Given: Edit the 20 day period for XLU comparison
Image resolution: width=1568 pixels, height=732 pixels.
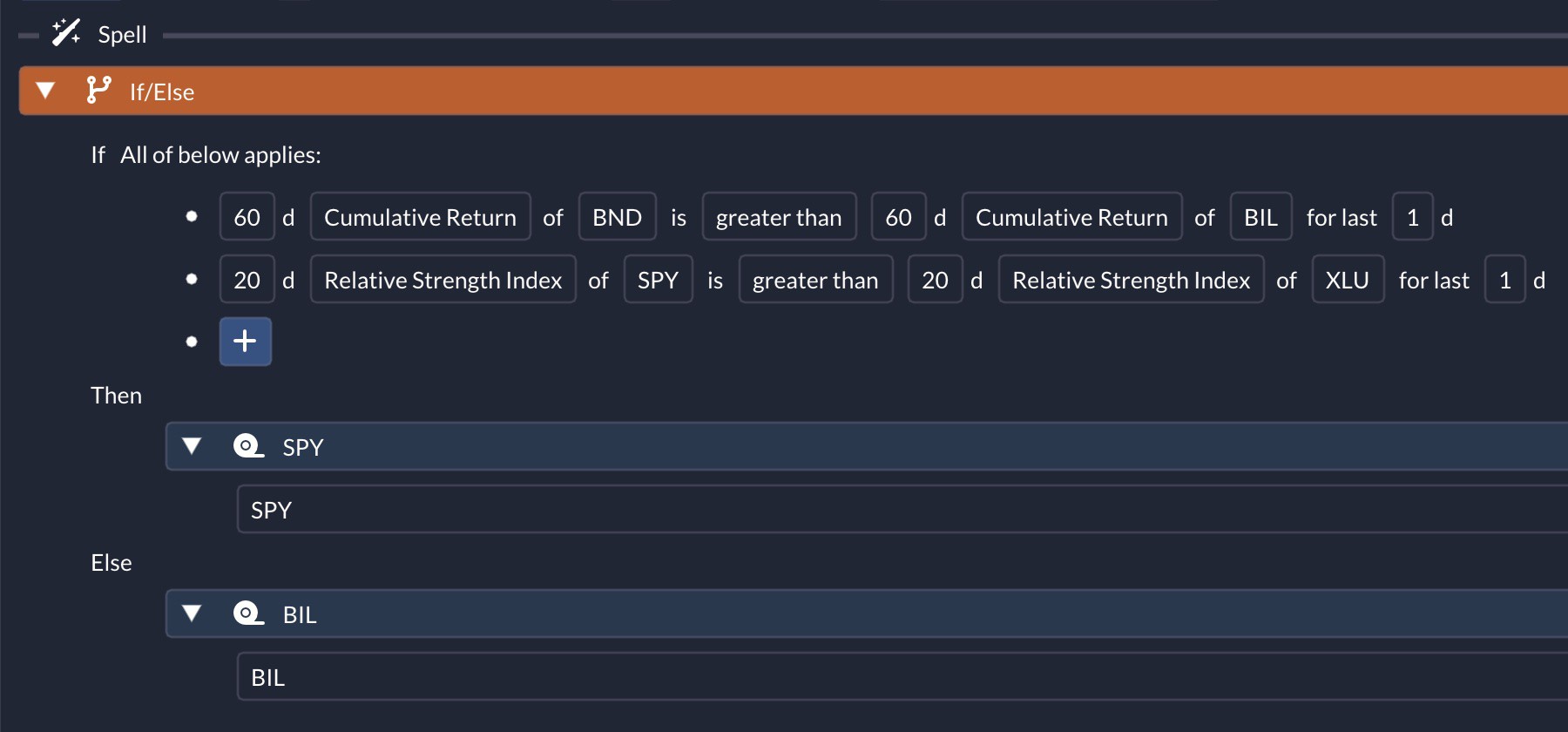Looking at the screenshot, I should [x=935, y=279].
